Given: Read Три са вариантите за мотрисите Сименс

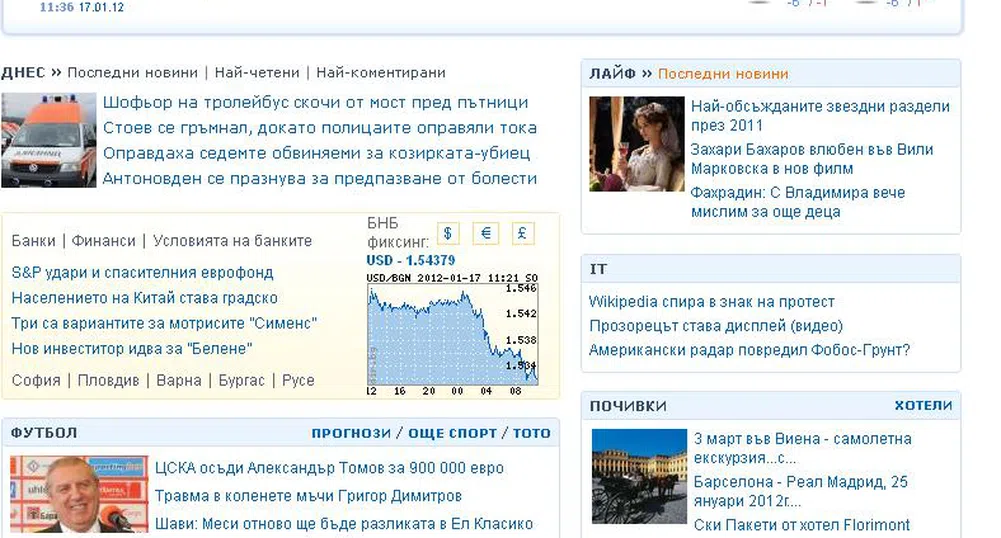Looking at the screenshot, I should 164,324.
